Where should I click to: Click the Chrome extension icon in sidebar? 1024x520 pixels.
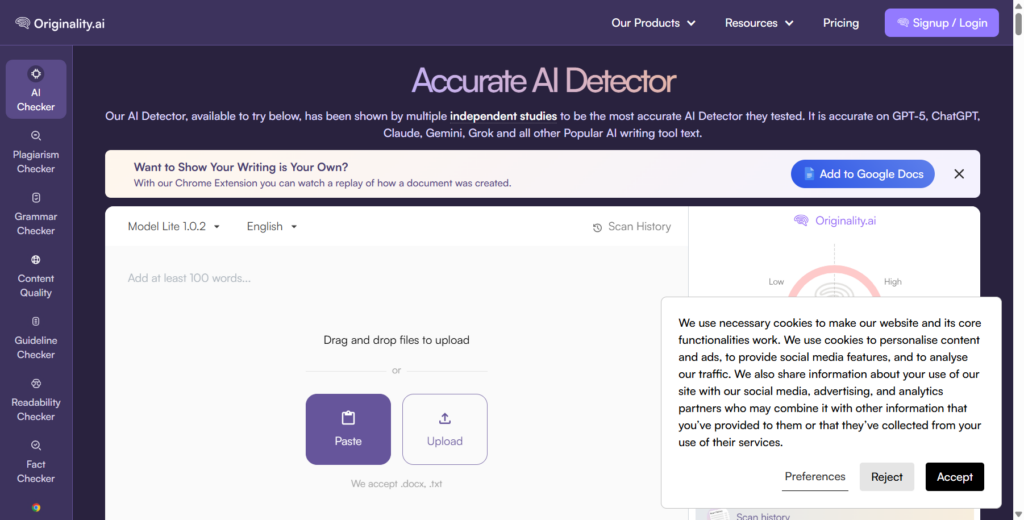pyautogui.click(x=36, y=508)
